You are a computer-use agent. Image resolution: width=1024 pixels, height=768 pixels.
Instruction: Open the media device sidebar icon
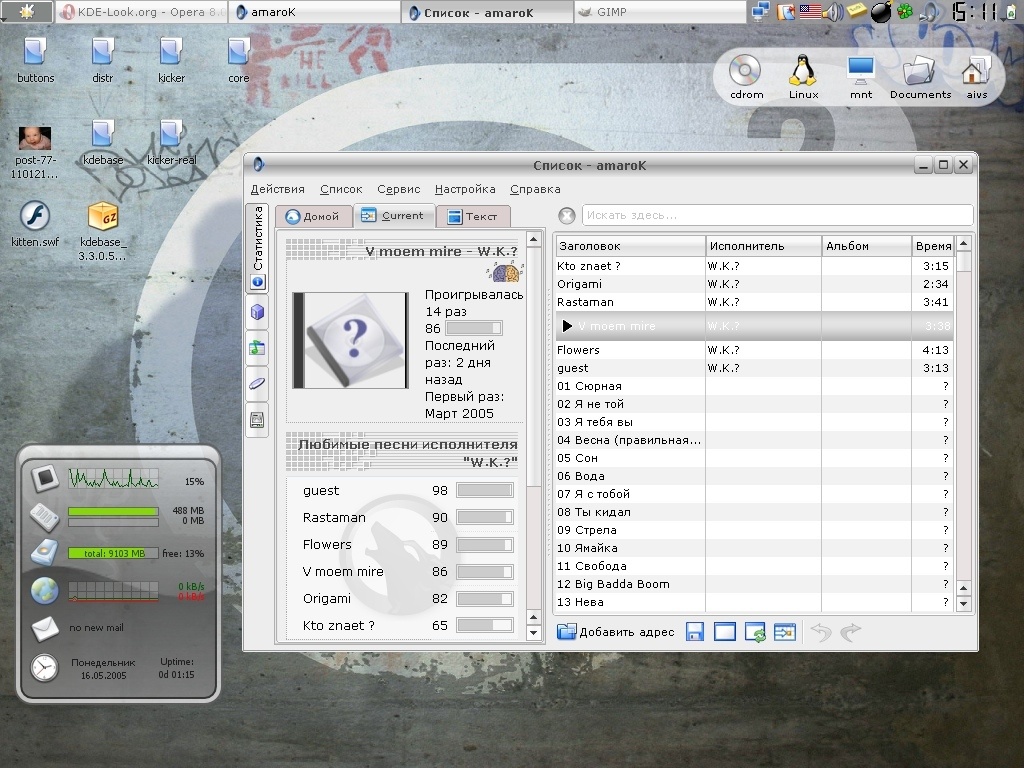[257, 383]
